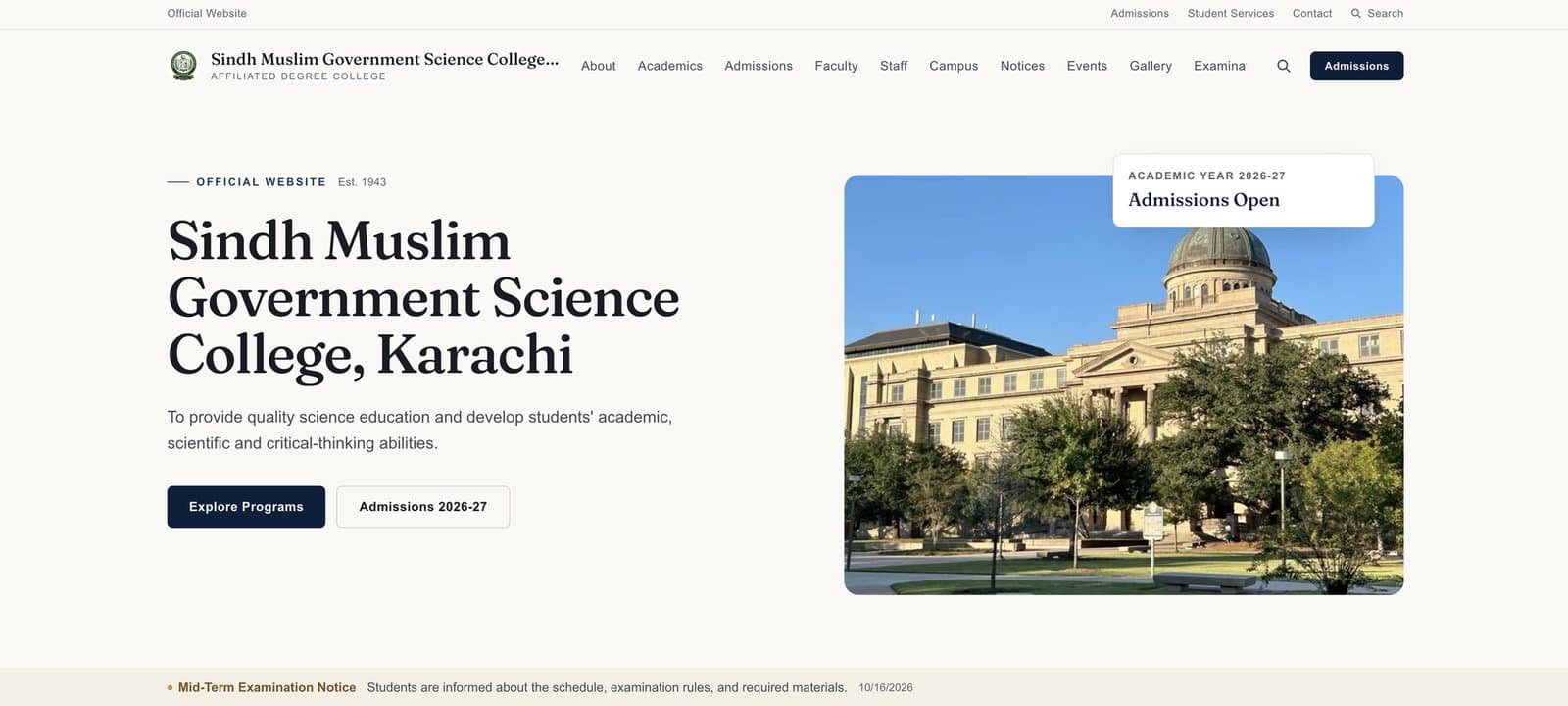Screen dimensions: 1568x706
Task: Click the Est. 1943 label
Action: (x=363, y=182)
